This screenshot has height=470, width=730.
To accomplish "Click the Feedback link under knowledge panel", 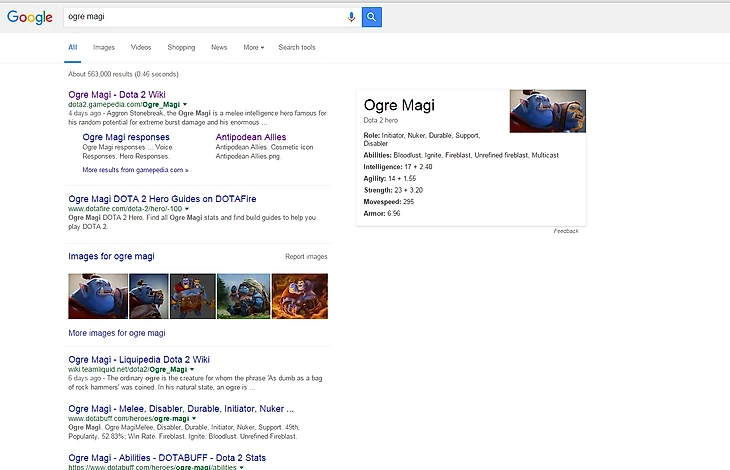I will point(566,231).
